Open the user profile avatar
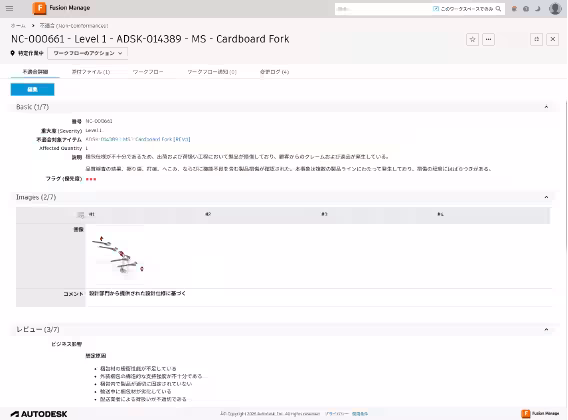Viewport: 568px width, 420px height. point(555,8)
